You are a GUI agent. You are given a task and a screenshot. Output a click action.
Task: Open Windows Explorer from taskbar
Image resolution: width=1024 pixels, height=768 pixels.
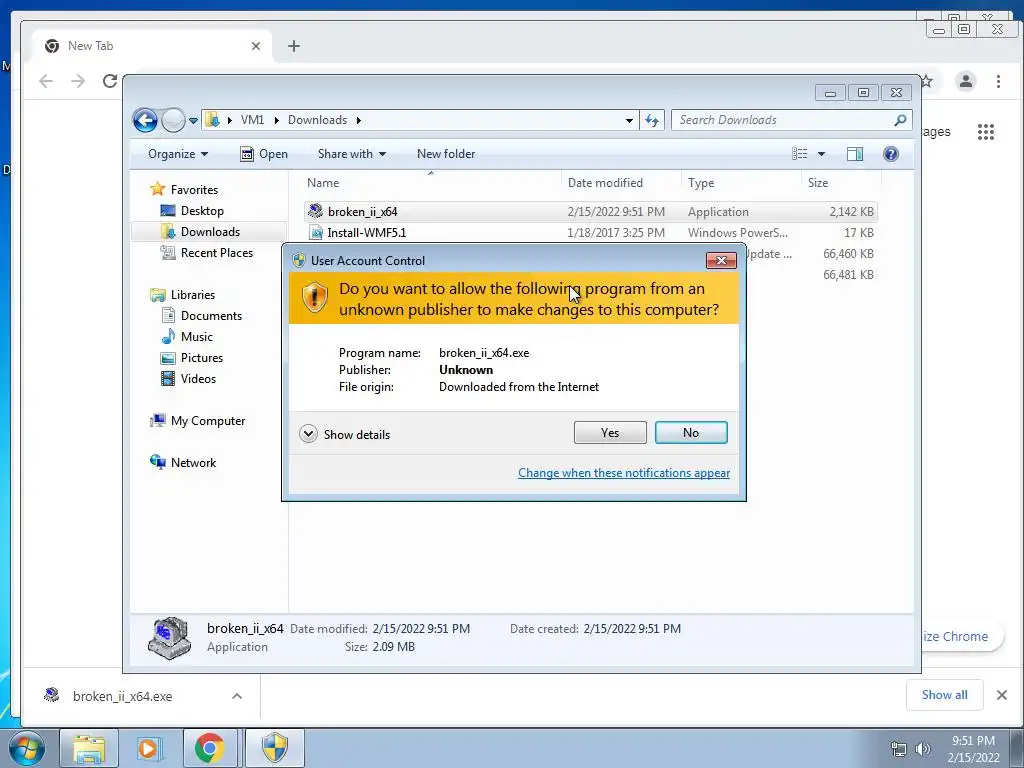(x=89, y=748)
